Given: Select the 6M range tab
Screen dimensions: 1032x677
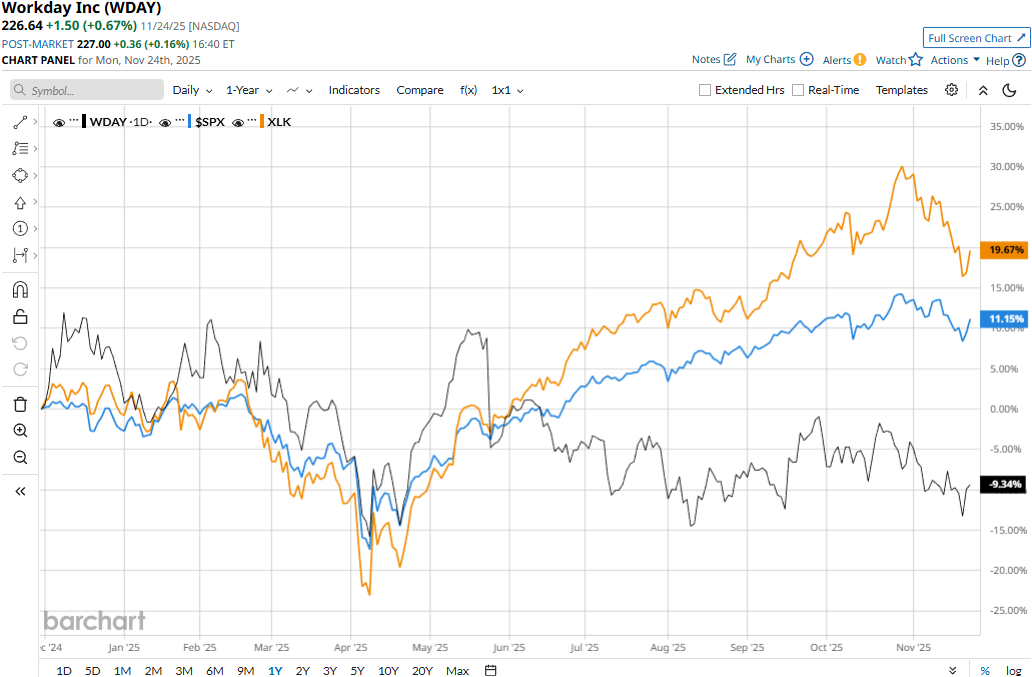Looking at the screenshot, I should coord(215,670).
